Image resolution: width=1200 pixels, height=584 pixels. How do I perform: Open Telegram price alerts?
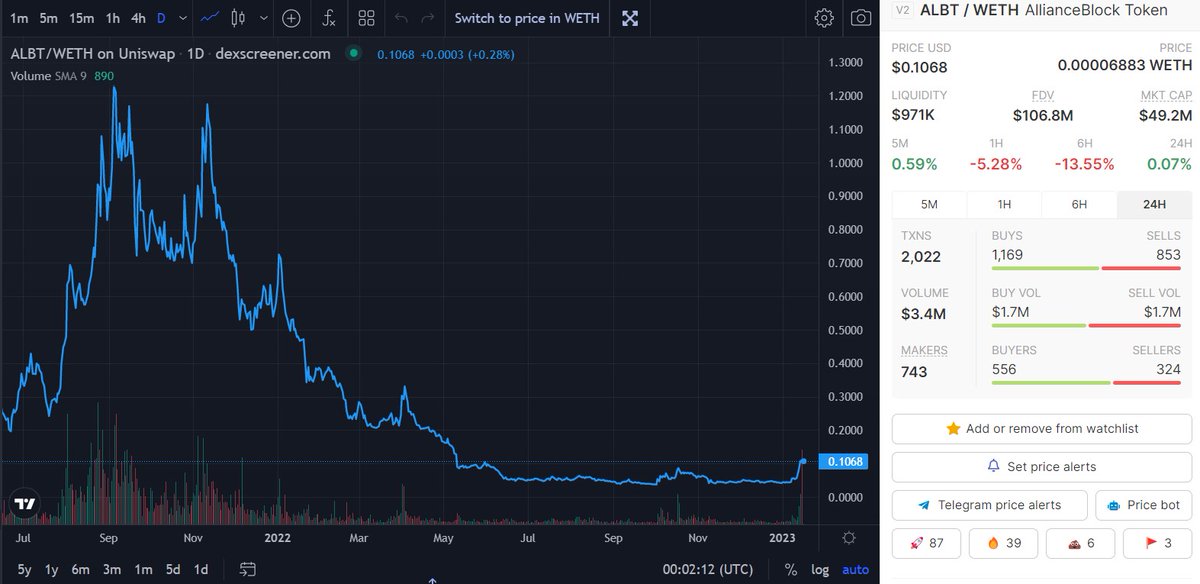[989, 505]
